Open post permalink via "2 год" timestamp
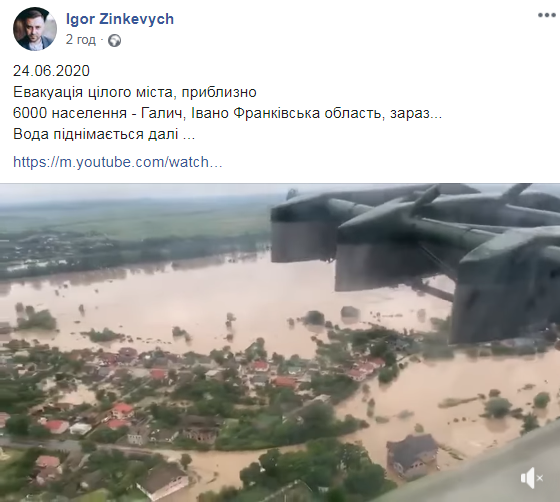The height and width of the screenshot is (502, 560). (x=81, y=40)
